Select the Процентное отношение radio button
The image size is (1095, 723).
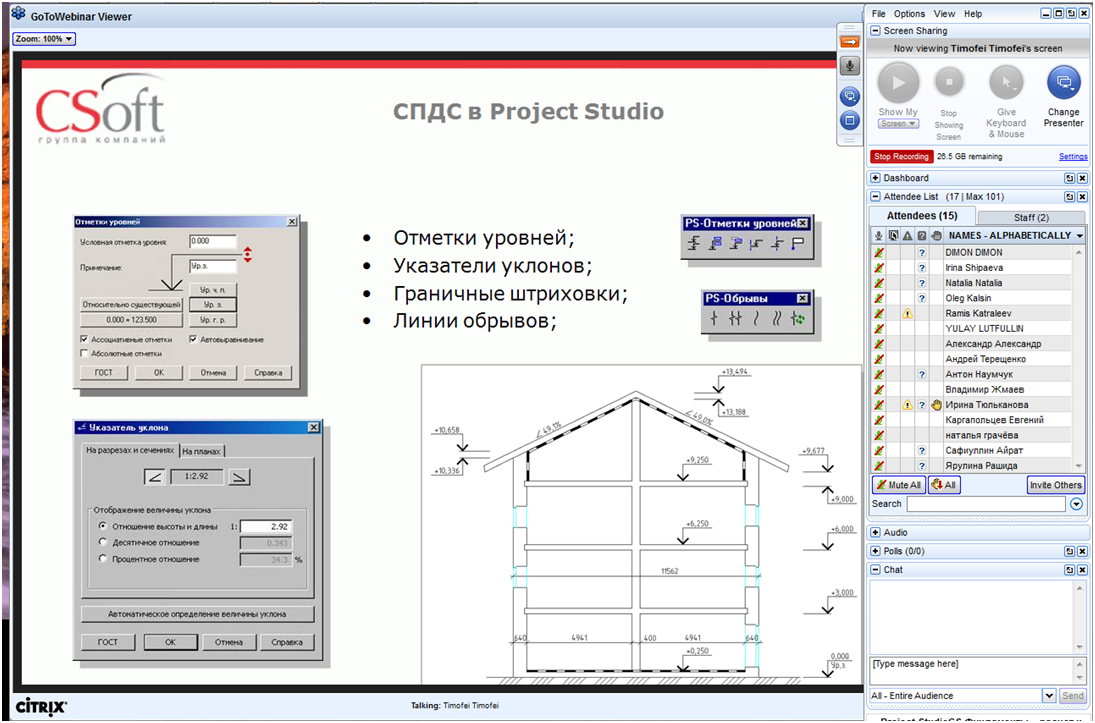click(x=103, y=559)
